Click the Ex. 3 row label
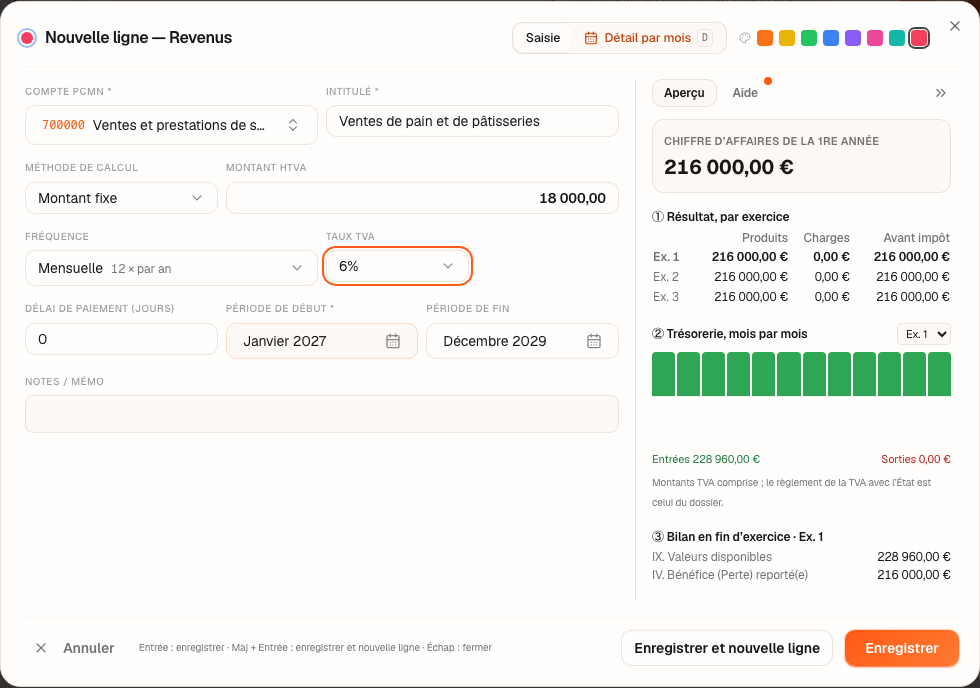Viewport: 980px width, 688px height. (x=666, y=297)
